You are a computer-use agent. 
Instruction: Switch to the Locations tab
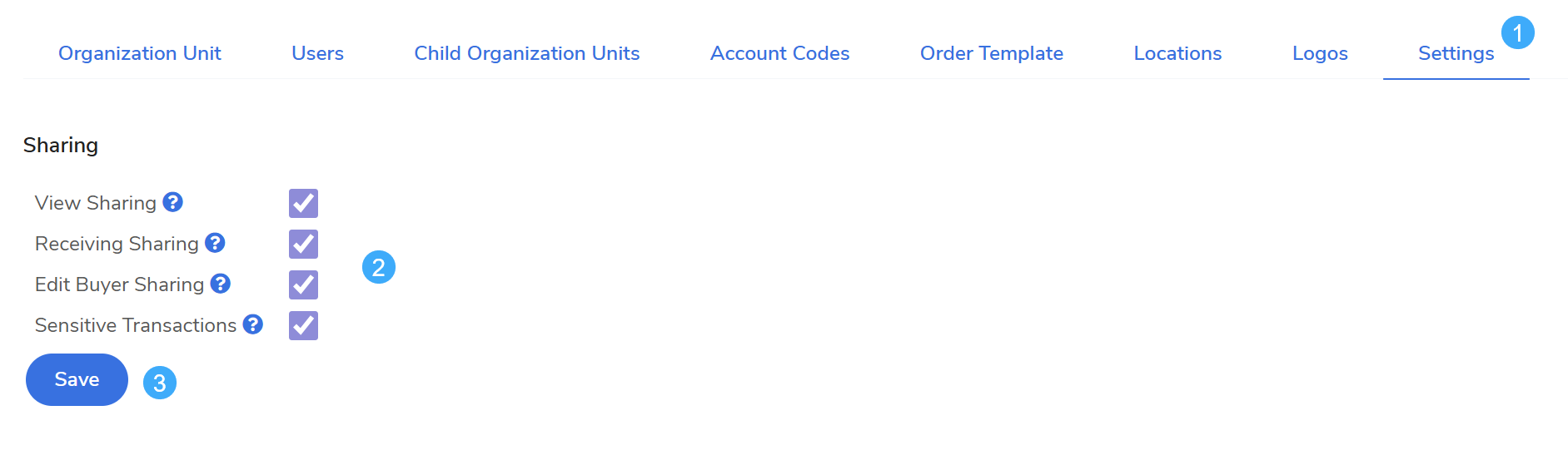(x=1177, y=53)
